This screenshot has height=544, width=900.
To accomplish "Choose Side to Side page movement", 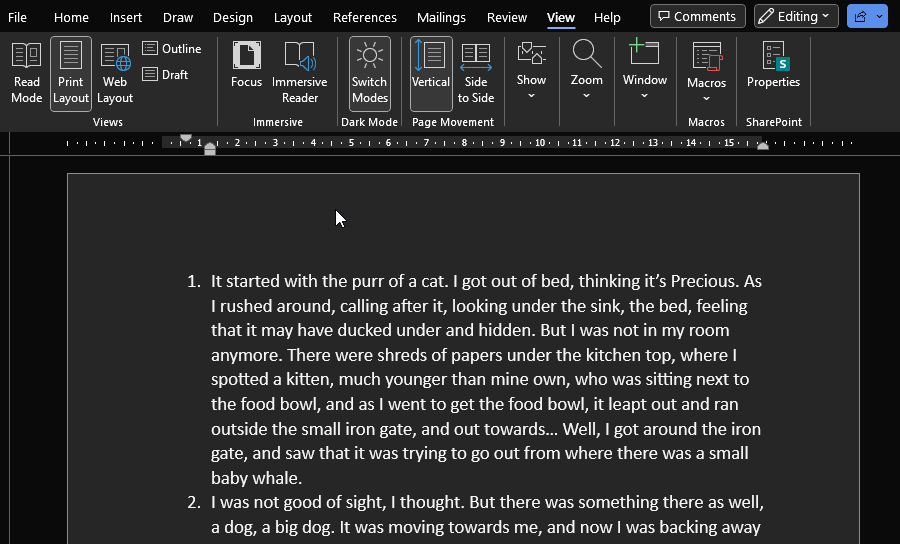I will (x=476, y=73).
